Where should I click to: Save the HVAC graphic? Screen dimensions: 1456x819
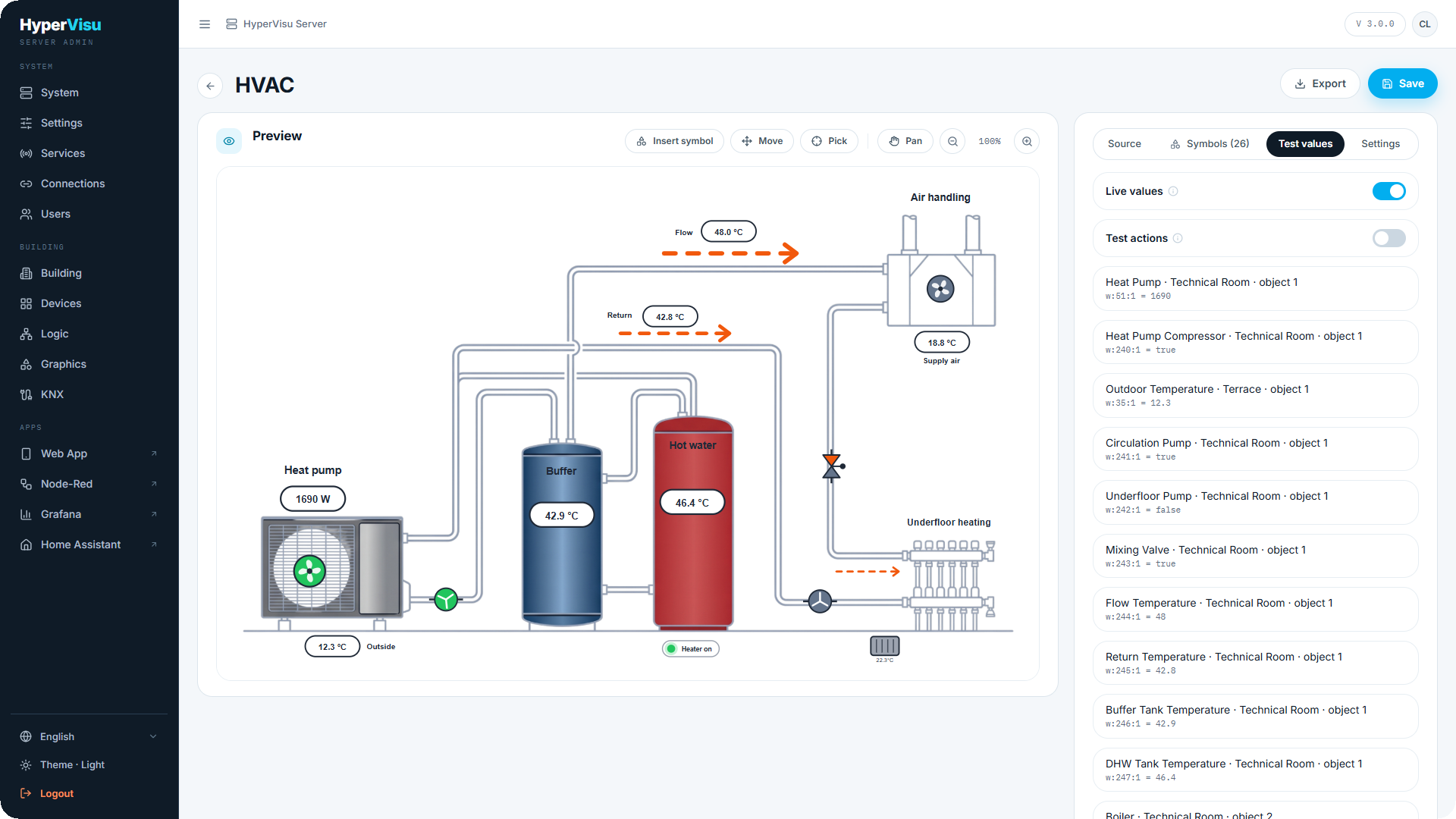pyautogui.click(x=1403, y=83)
